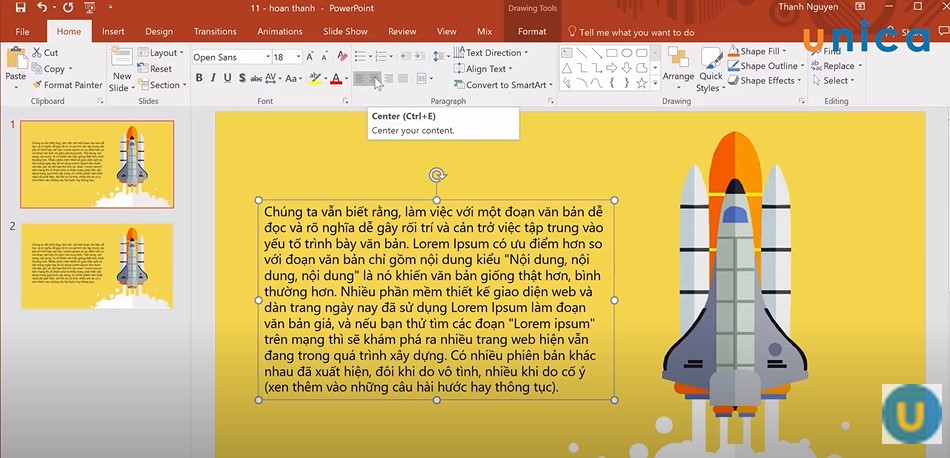Choose the triangle shape in the shapes gallery
Screen dimensions: 950x458
[x=567, y=68]
